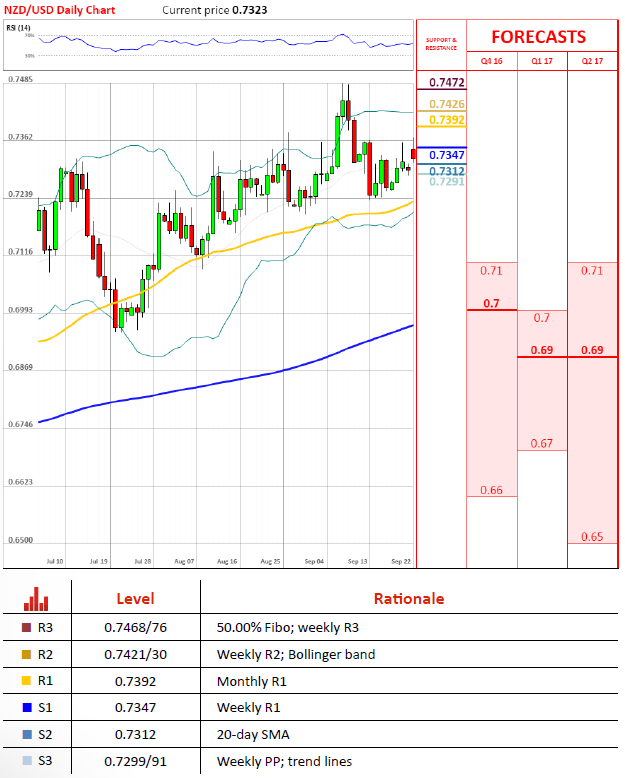Click the 'Support & Resistance' column header
Screen dimensions: 625x778
pos(441,44)
